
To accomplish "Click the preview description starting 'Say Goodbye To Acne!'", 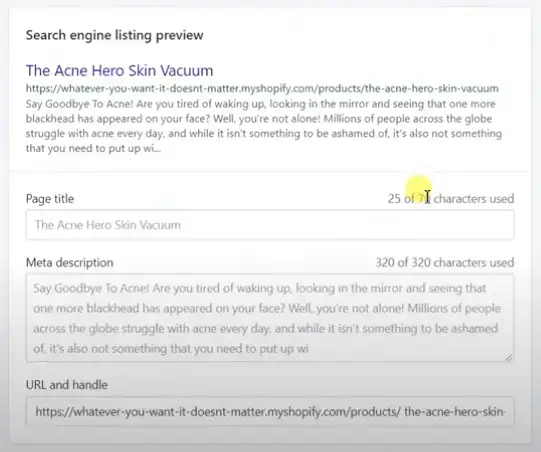I will [264, 126].
